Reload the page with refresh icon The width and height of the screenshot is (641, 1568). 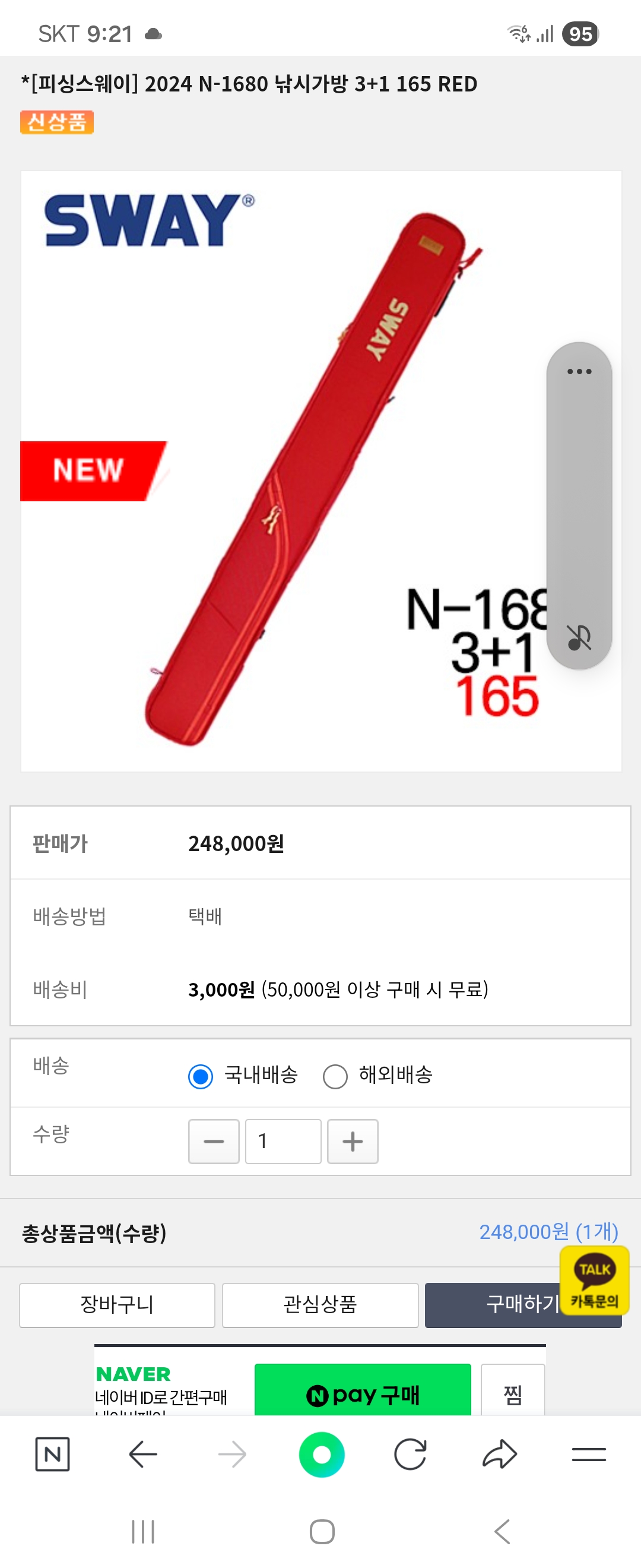[x=411, y=1454]
